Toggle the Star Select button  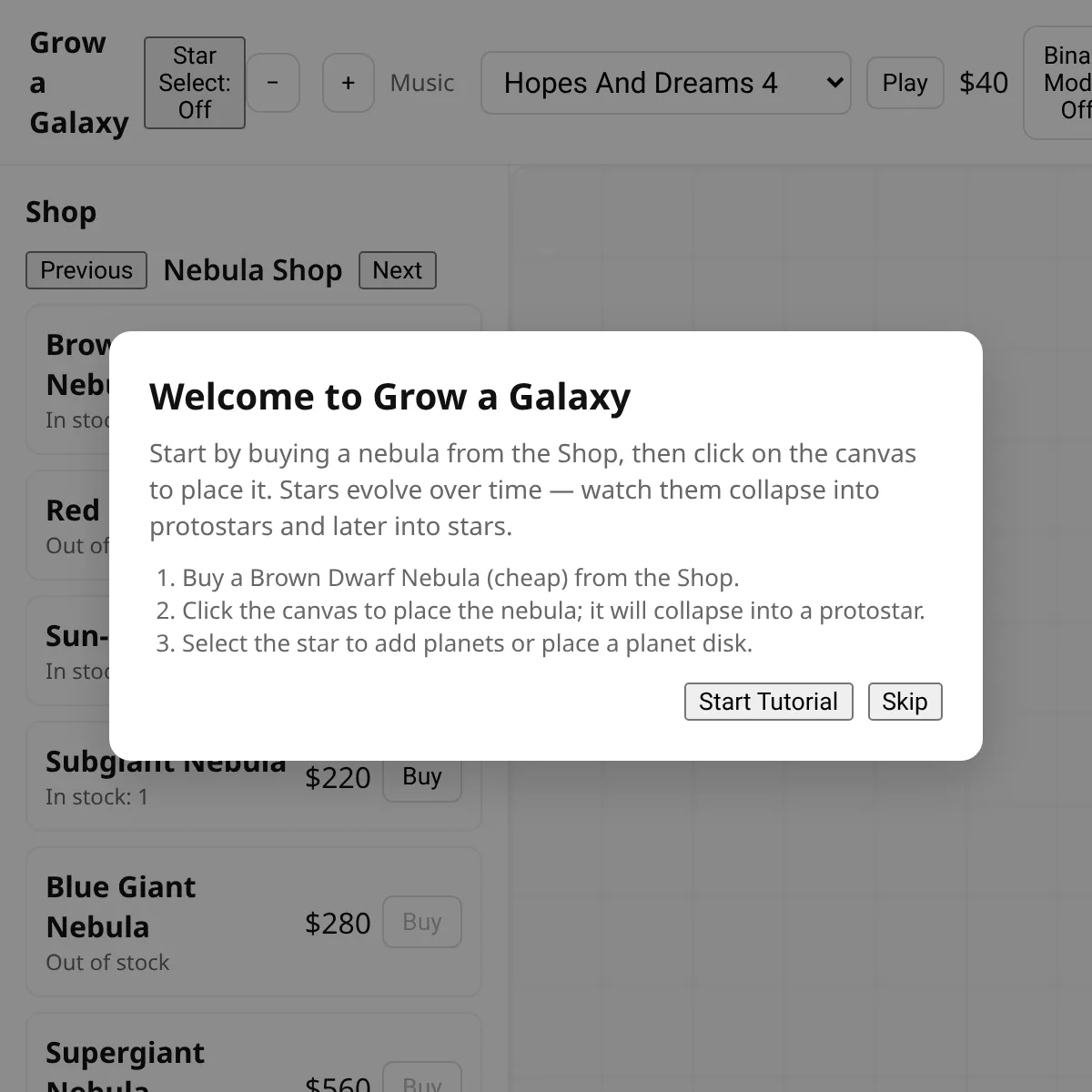194,83
